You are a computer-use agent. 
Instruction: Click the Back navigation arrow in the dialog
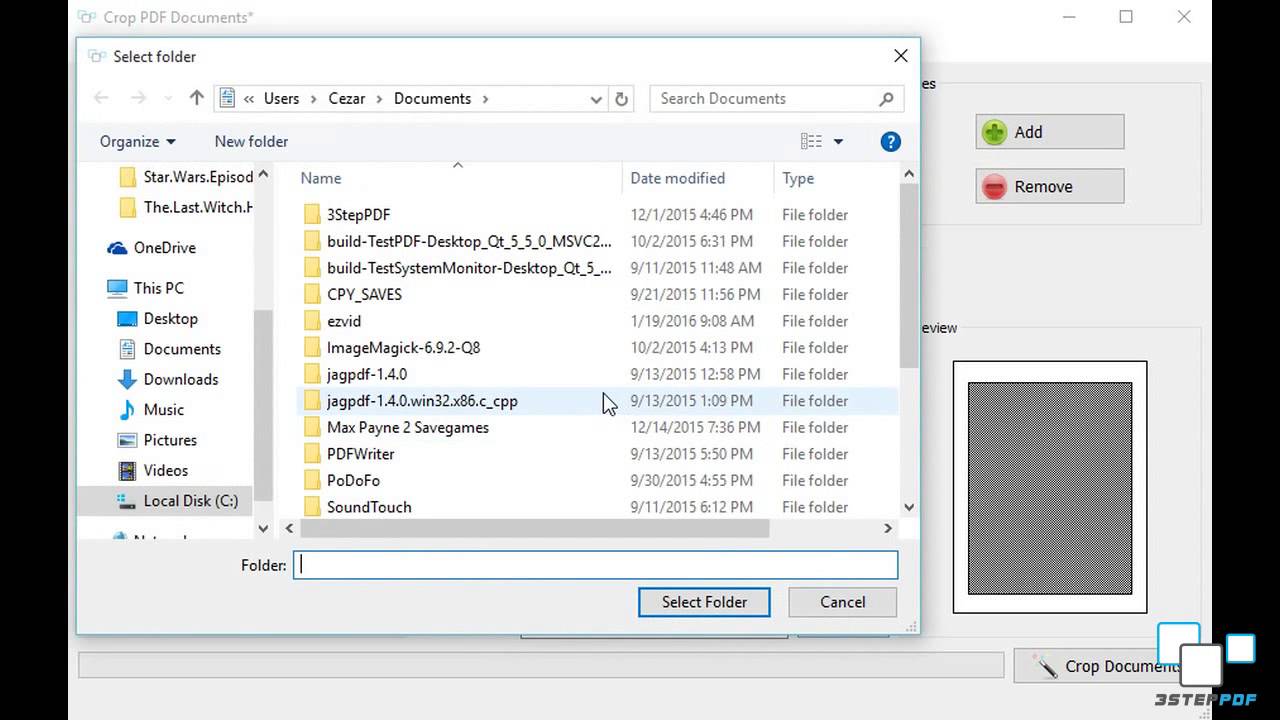[101, 98]
